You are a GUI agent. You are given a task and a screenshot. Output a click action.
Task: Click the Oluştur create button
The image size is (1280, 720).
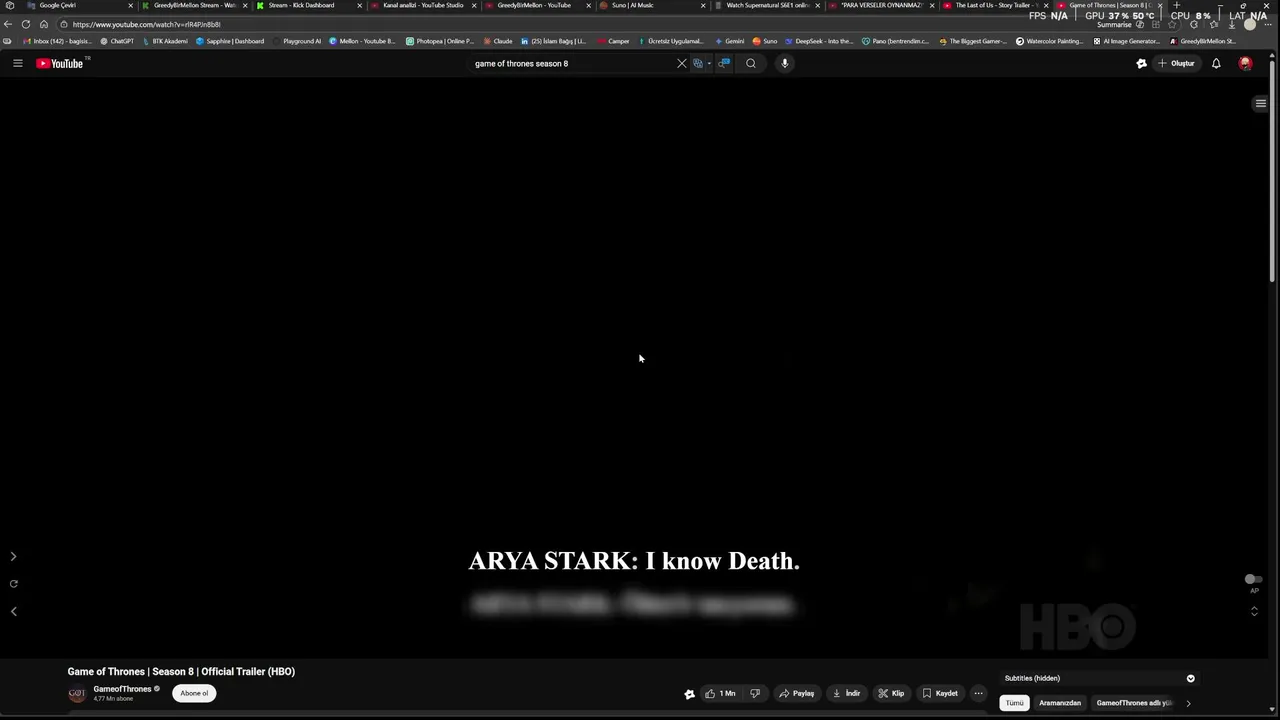coord(1177,63)
